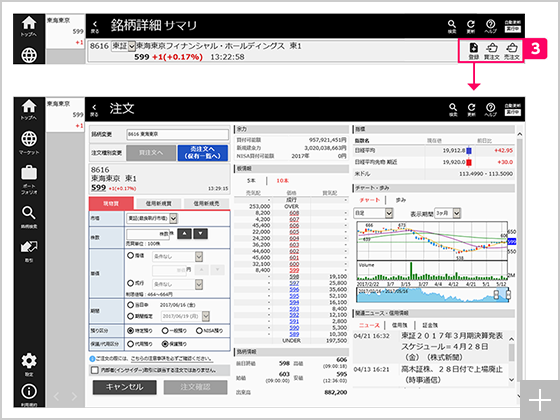560x420 pixels.
Task: Toggle auto-update icon in 銘柄詳細 サマリ header
Action: [x=512, y=26]
